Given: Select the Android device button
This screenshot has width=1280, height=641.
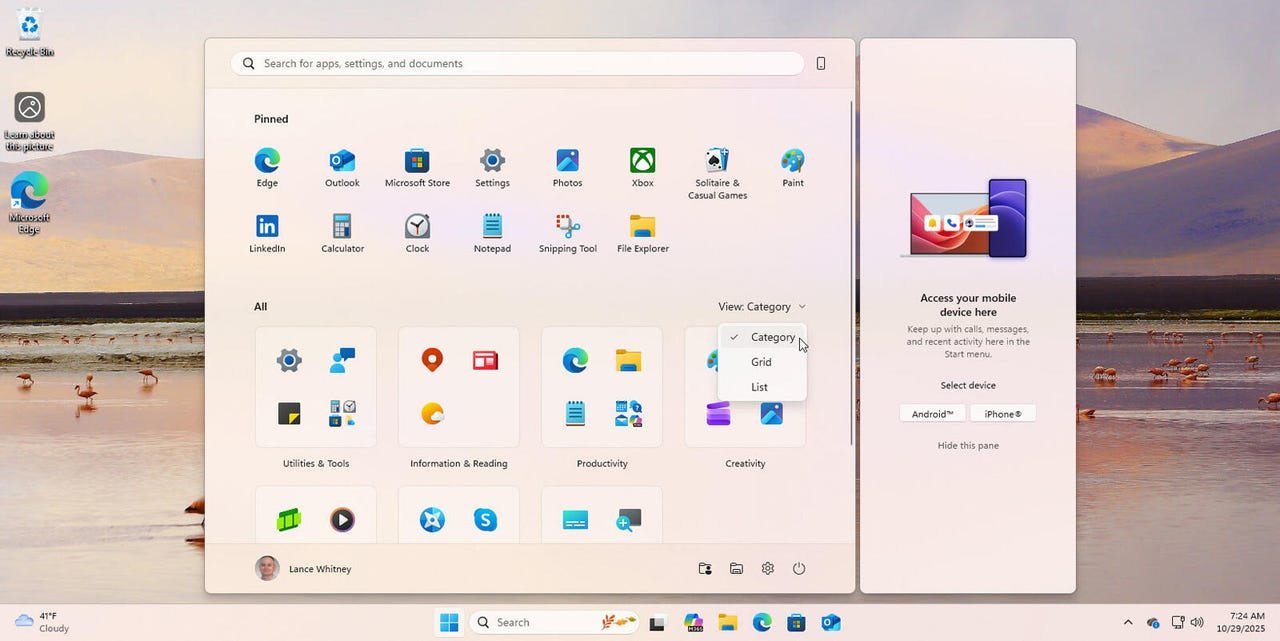Looking at the screenshot, I should click(932, 414).
